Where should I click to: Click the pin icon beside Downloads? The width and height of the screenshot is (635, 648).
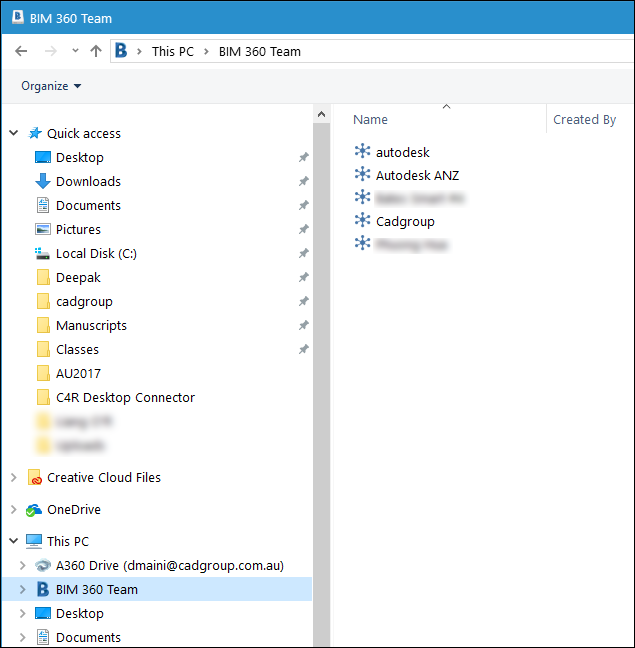pyautogui.click(x=304, y=181)
